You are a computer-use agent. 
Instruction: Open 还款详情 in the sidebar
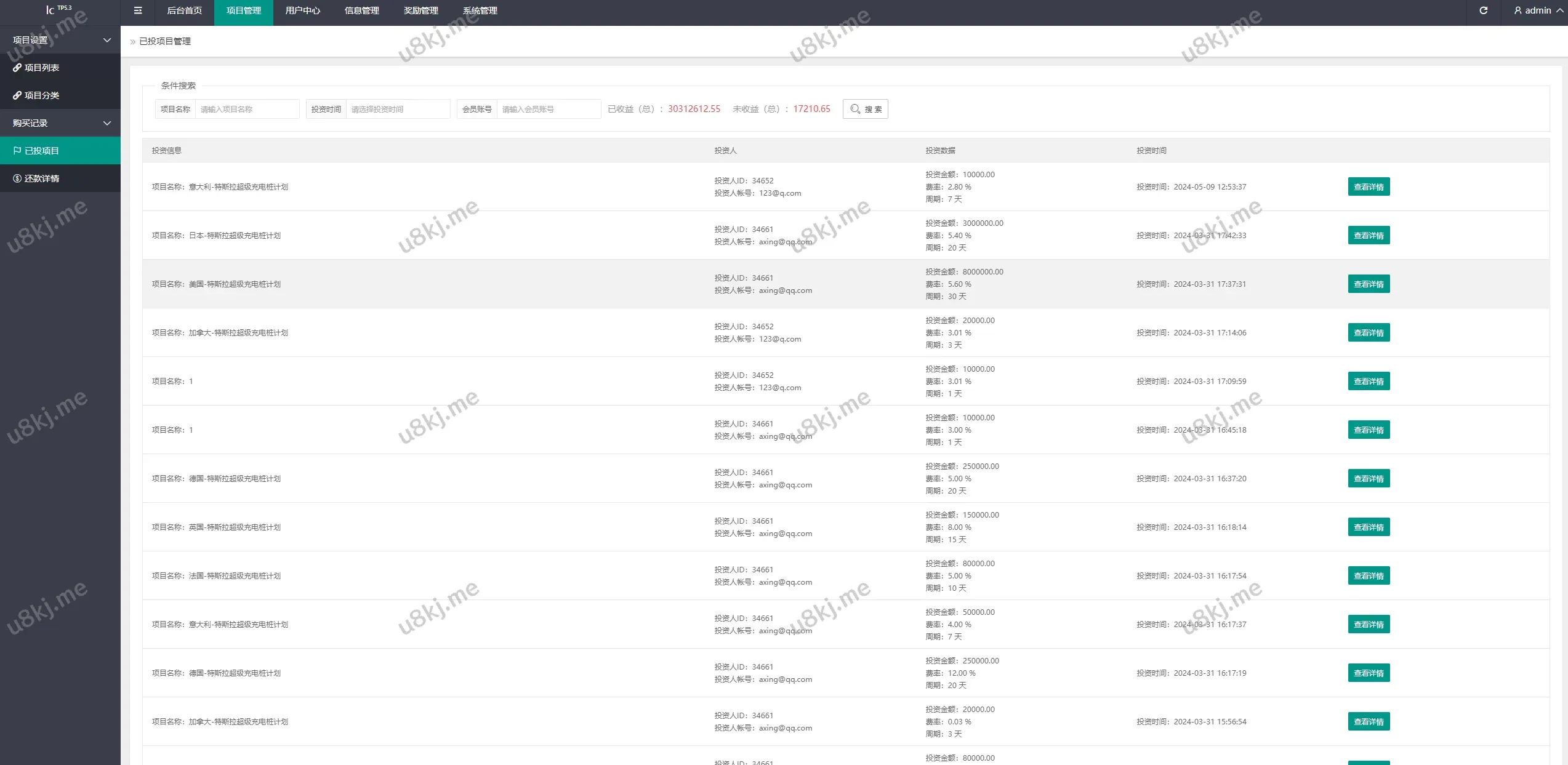(x=41, y=178)
